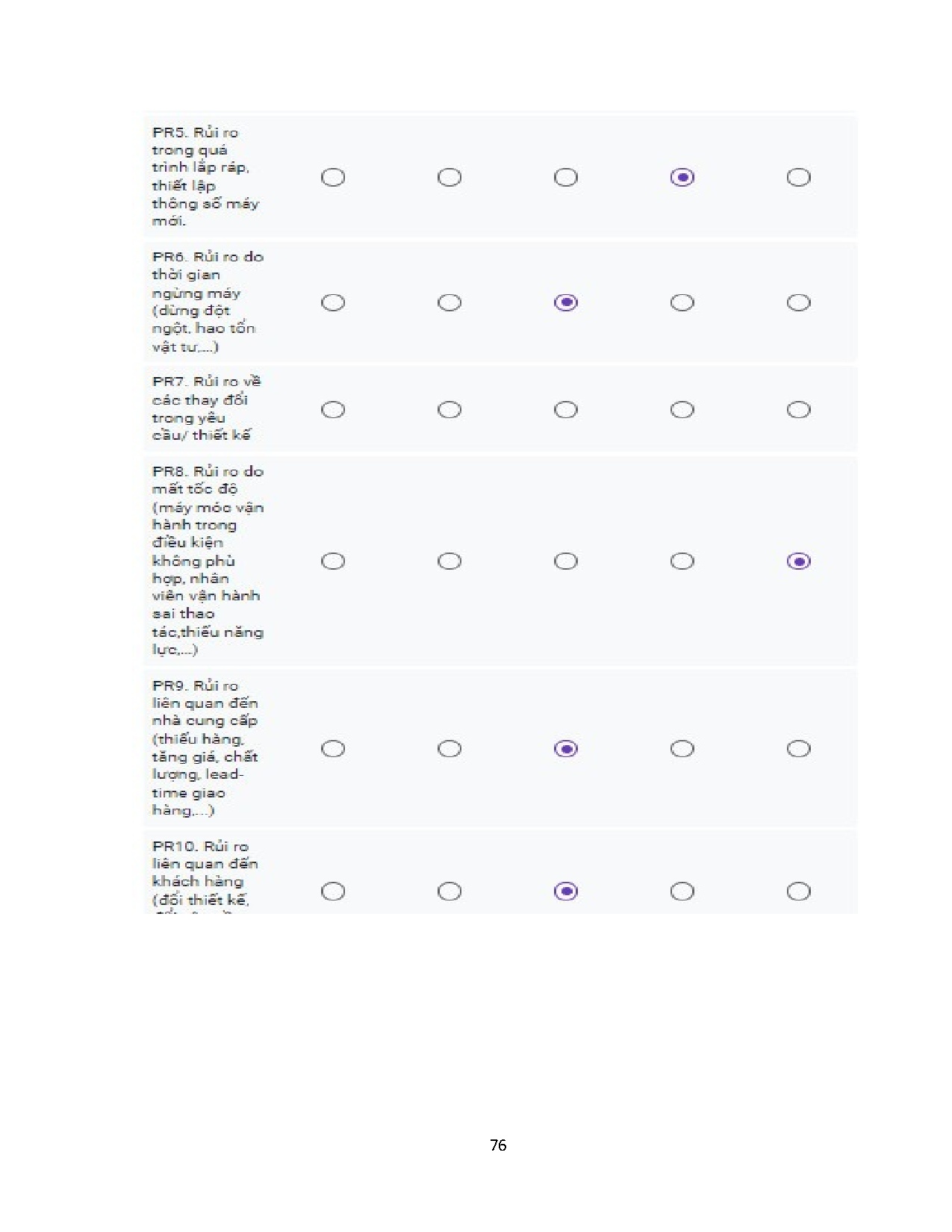Click the selected third option in PR10 row
This screenshot has height=1232, width=952.
pyautogui.click(x=566, y=892)
